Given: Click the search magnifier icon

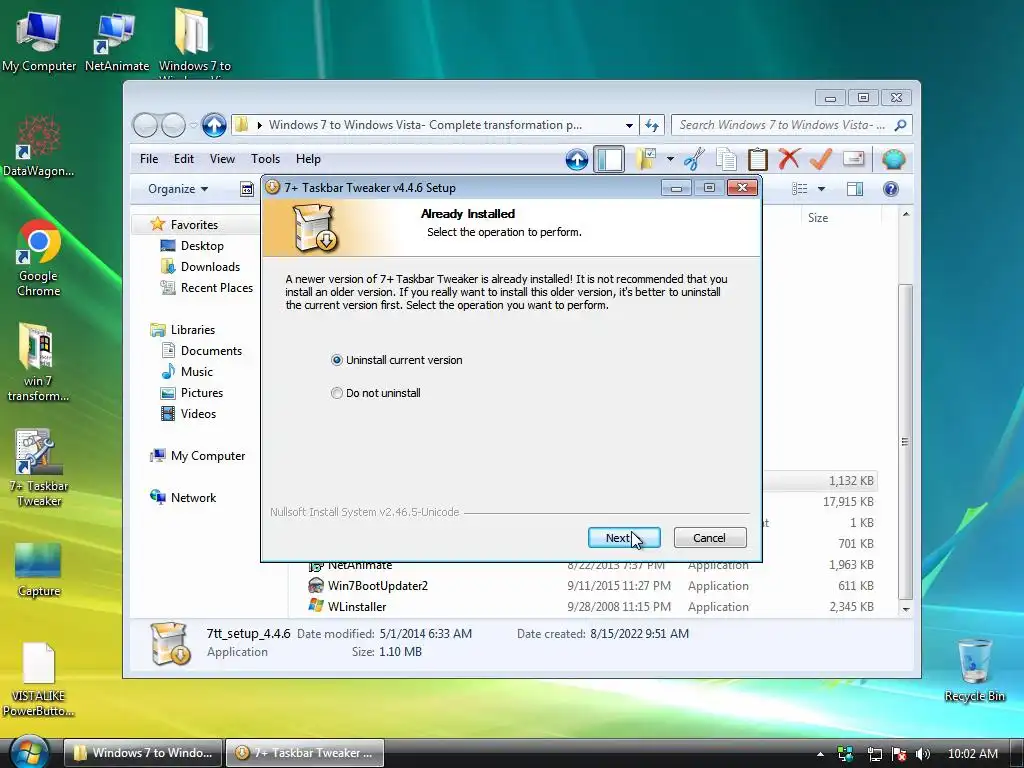Looking at the screenshot, I should 901,125.
